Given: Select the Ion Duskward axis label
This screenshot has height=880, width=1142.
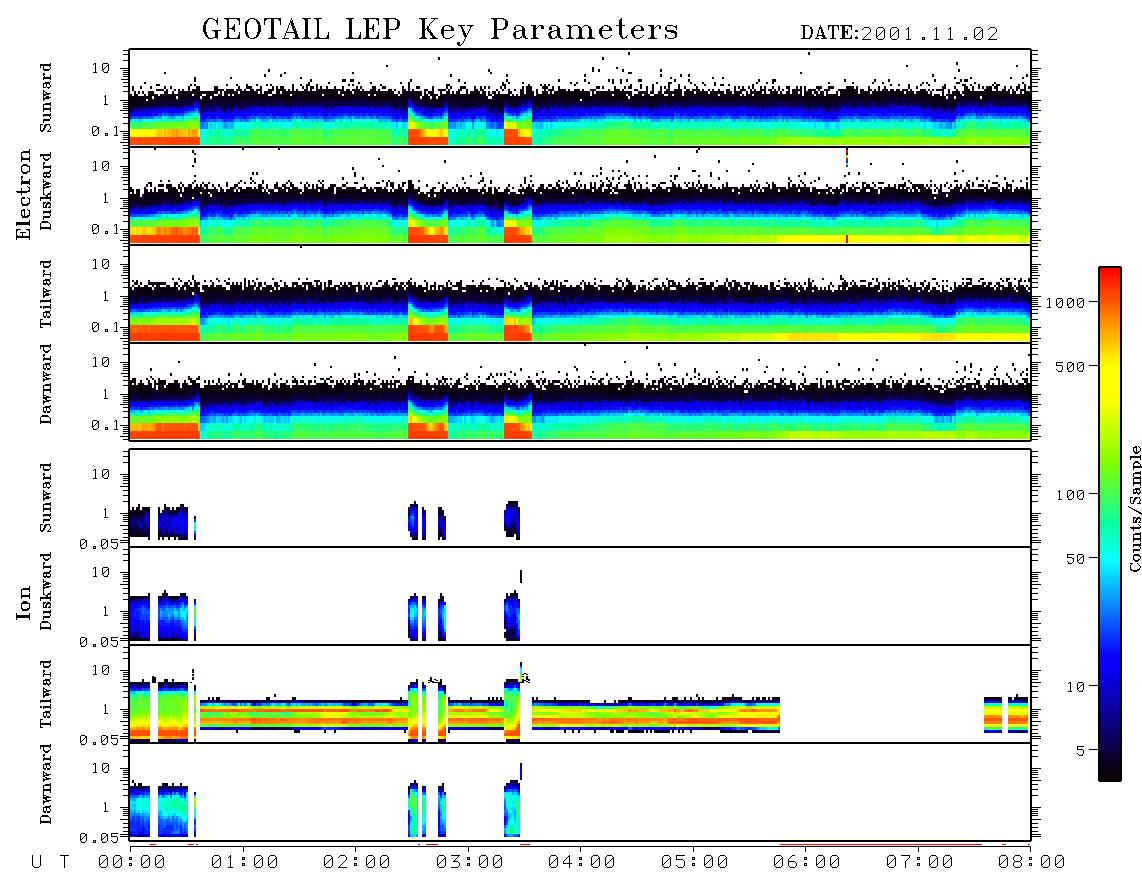Looking at the screenshot, I should click(46, 592).
